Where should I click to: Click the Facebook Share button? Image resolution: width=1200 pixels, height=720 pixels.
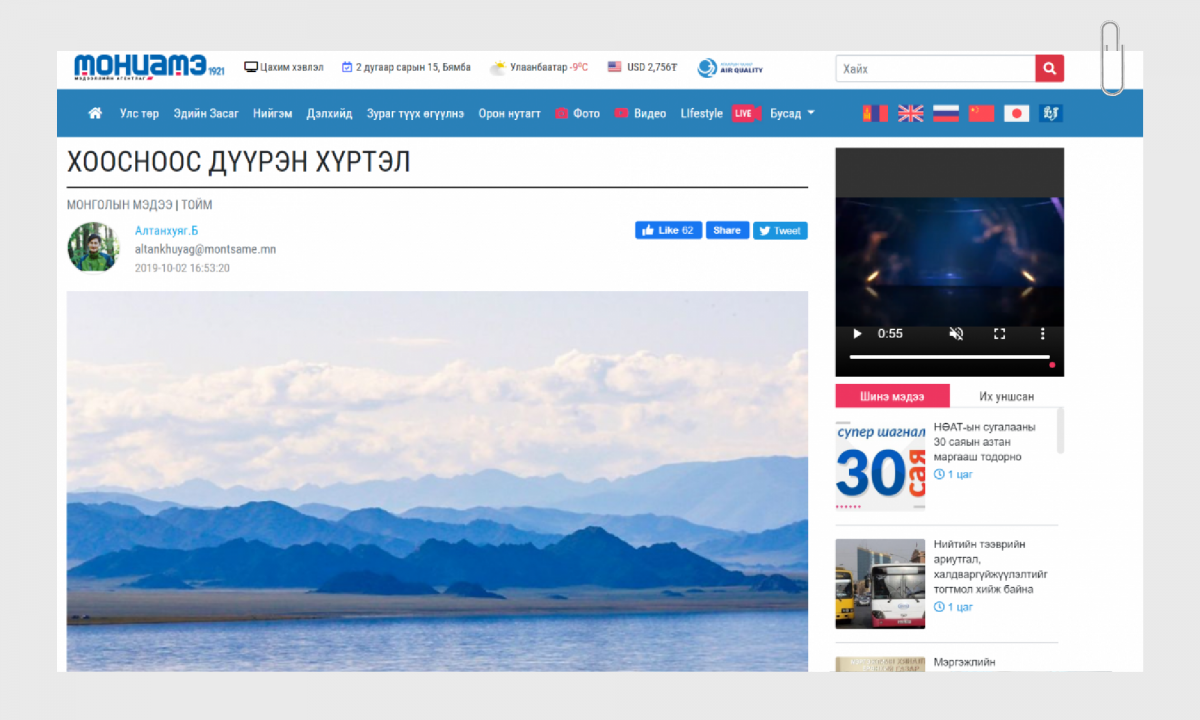coord(727,230)
